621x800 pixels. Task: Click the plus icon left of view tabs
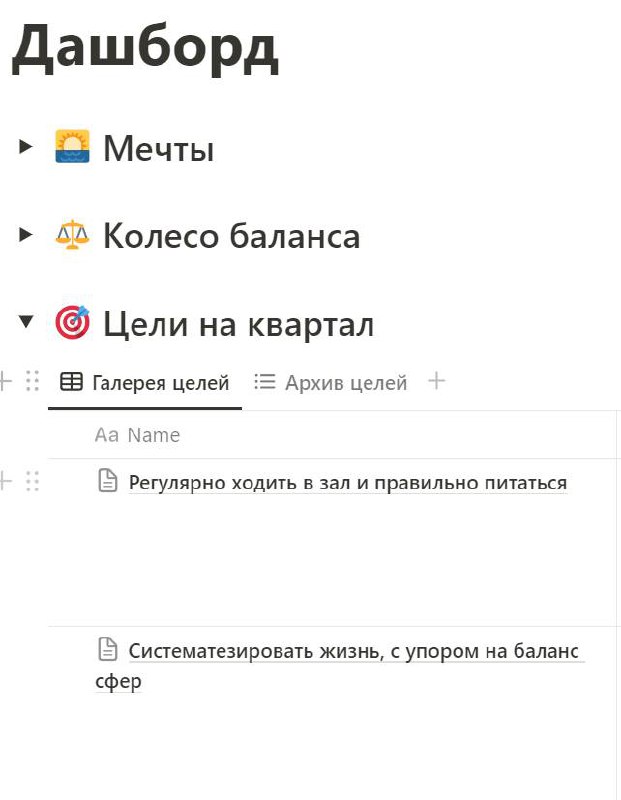(x=5, y=381)
